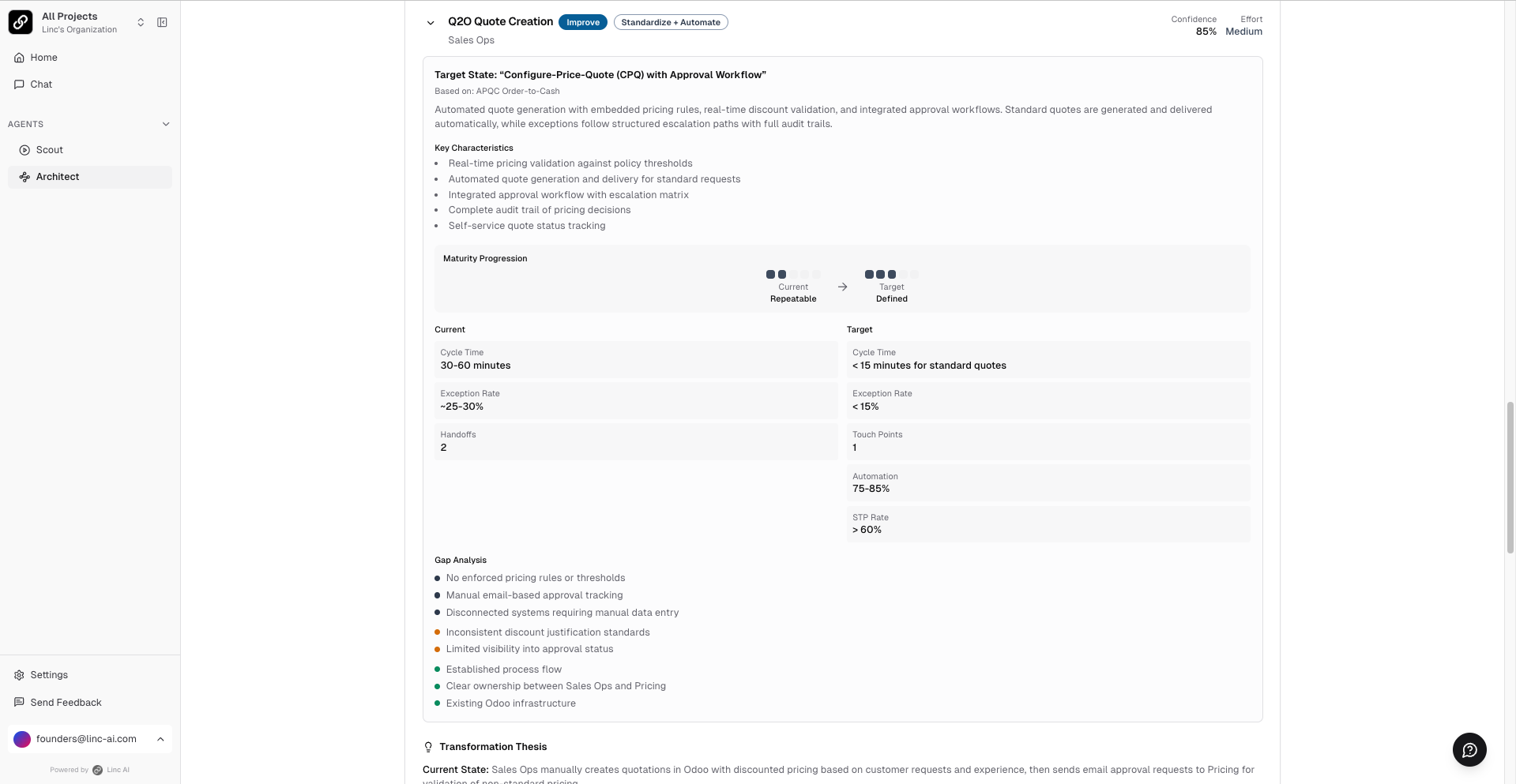
Task: Click the Chat speech bubble icon
Action: tap(19, 84)
